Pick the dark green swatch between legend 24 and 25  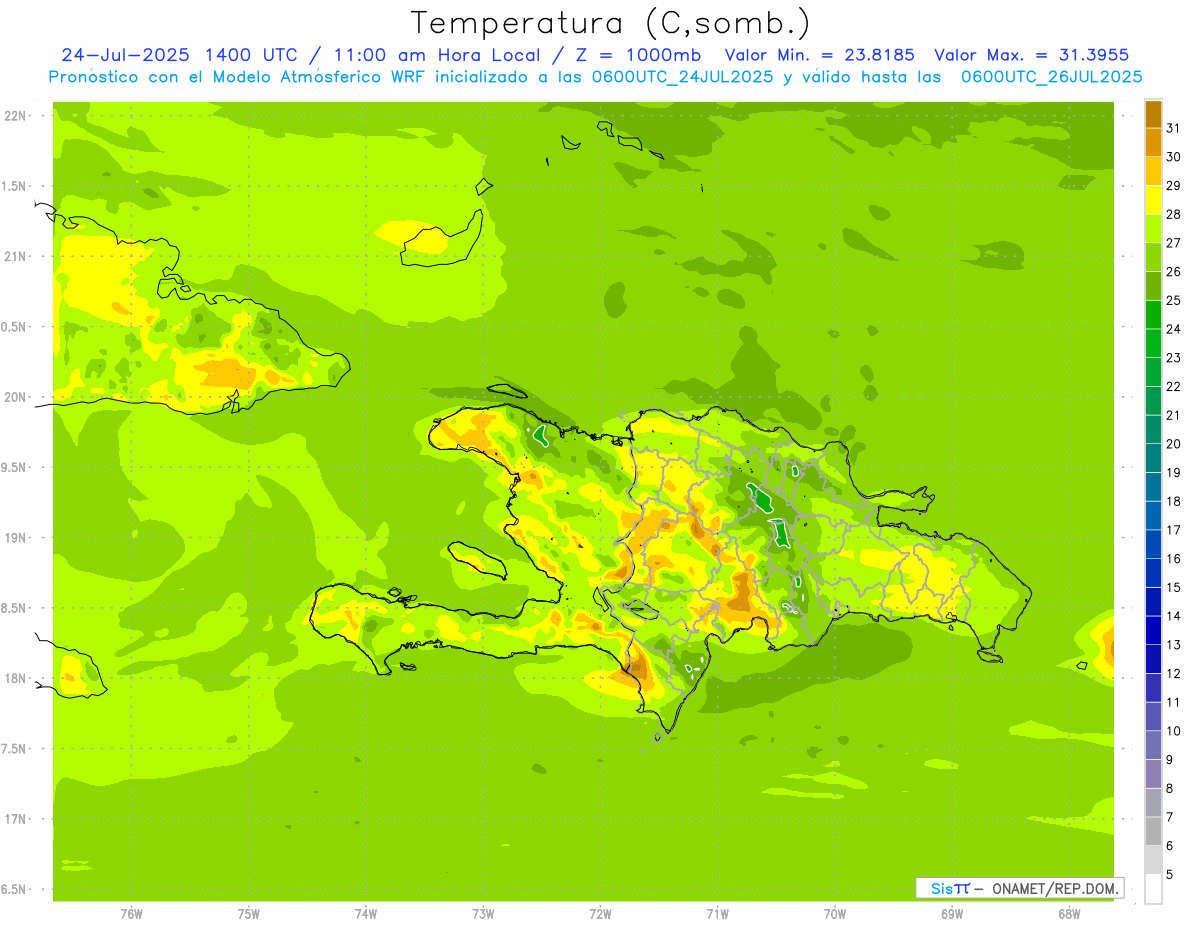click(x=1154, y=315)
